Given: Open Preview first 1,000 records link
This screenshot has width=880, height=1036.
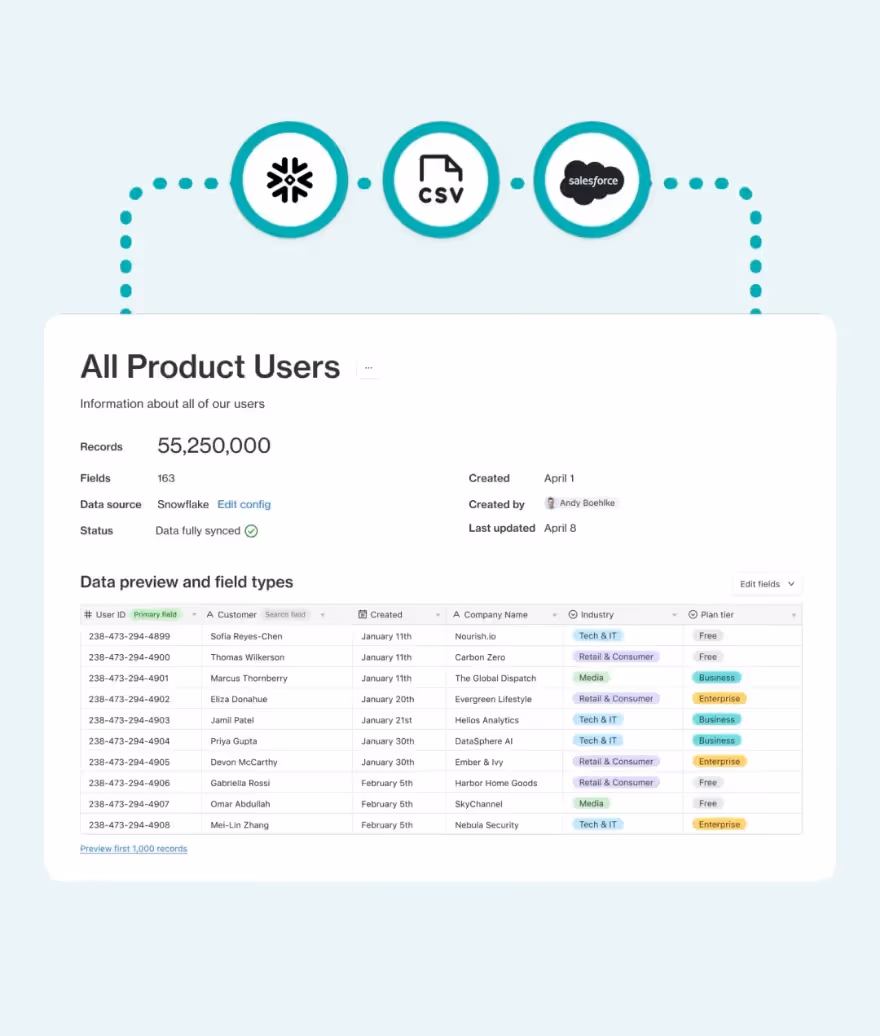Looking at the screenshot, I should (x=133, y=848).
